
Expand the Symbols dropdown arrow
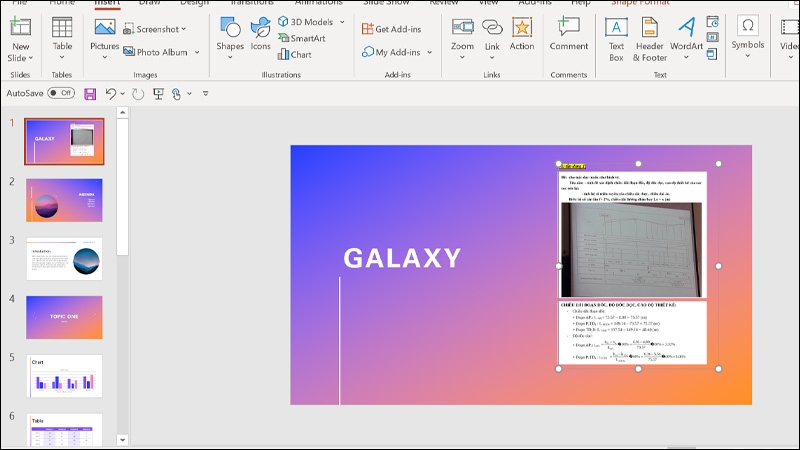[747, 56]
